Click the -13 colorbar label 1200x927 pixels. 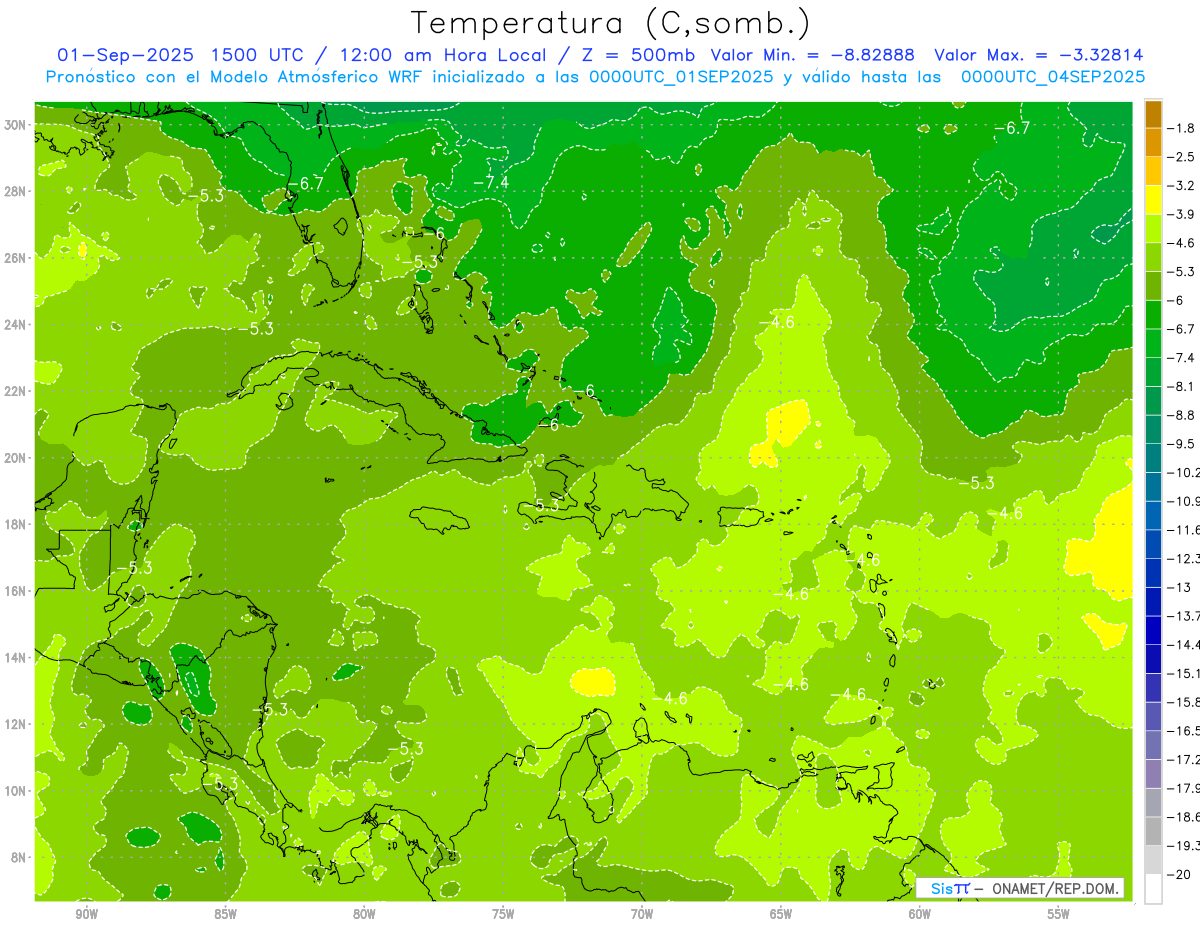(x=1181, y=587)
